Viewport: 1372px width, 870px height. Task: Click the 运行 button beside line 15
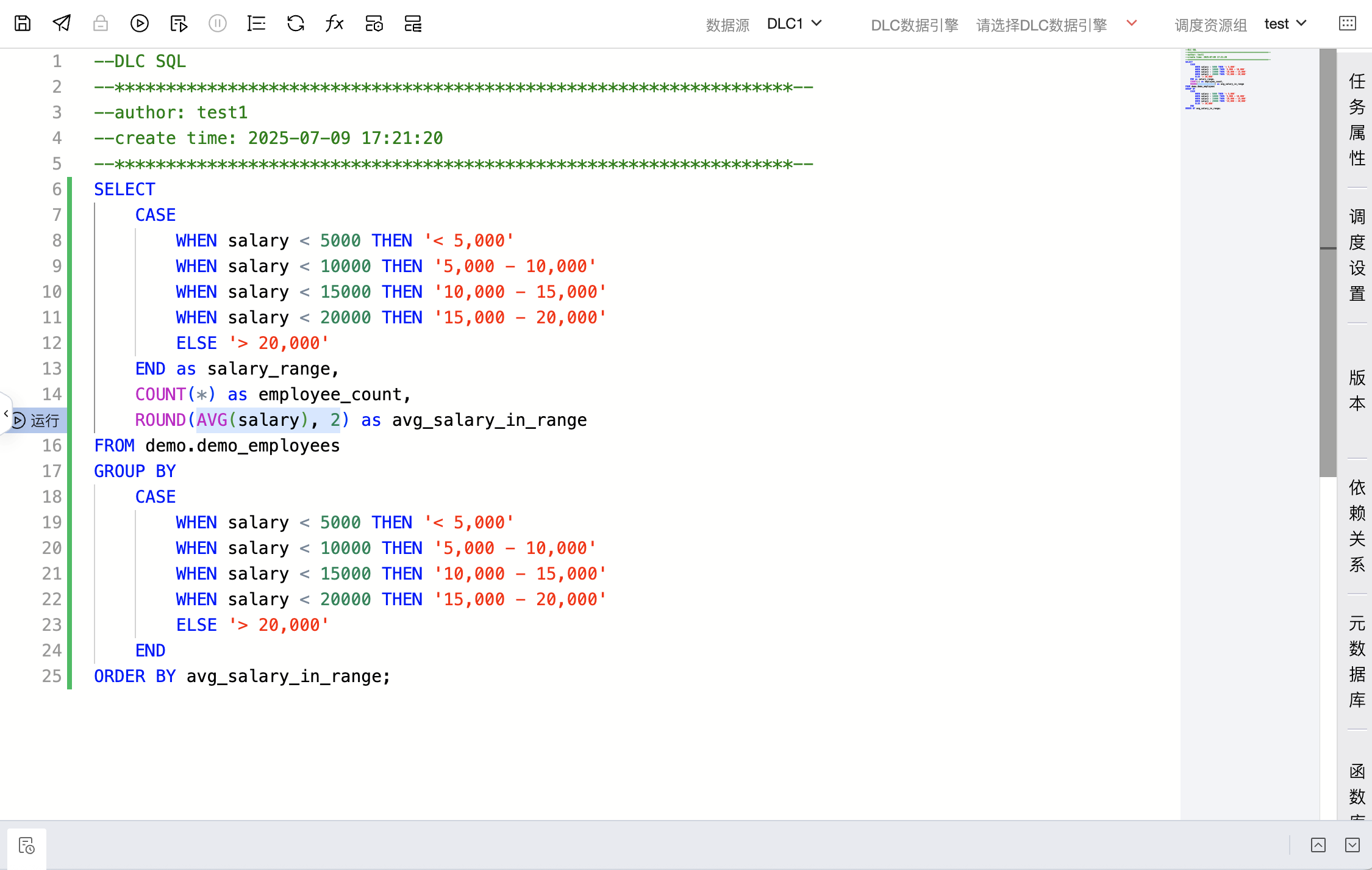(37, 420)
